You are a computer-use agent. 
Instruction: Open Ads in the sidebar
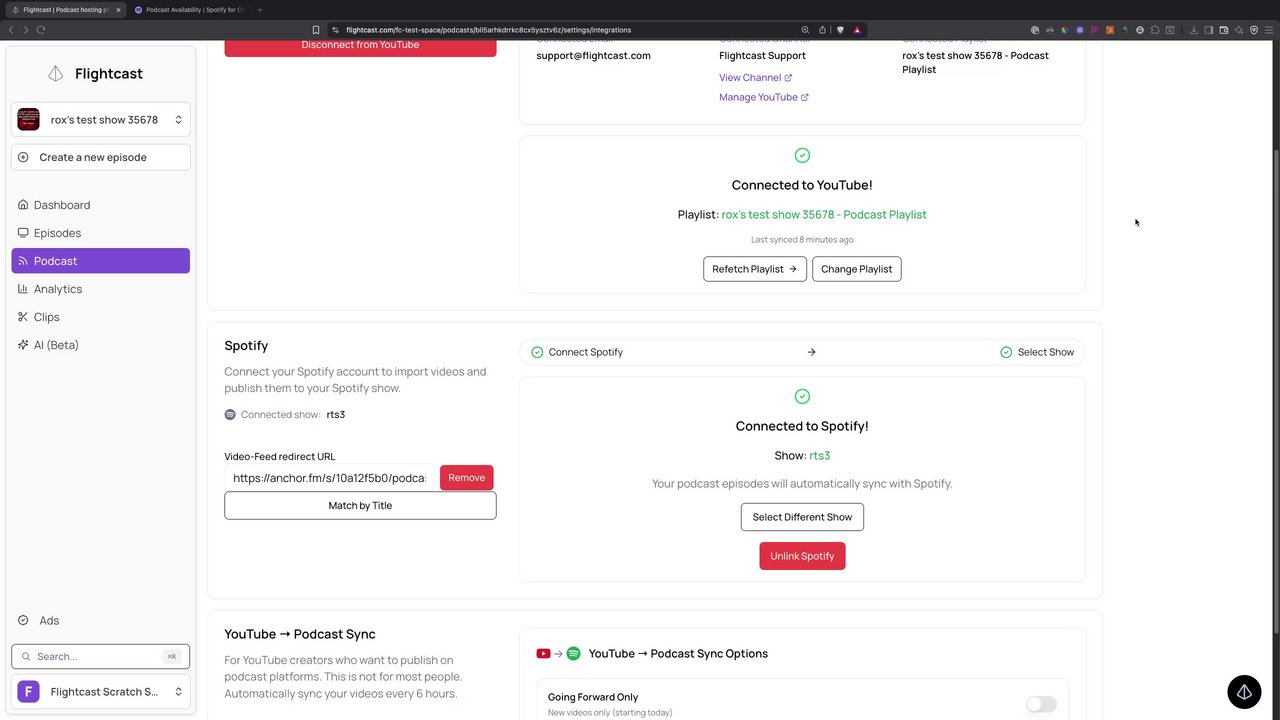100,620
